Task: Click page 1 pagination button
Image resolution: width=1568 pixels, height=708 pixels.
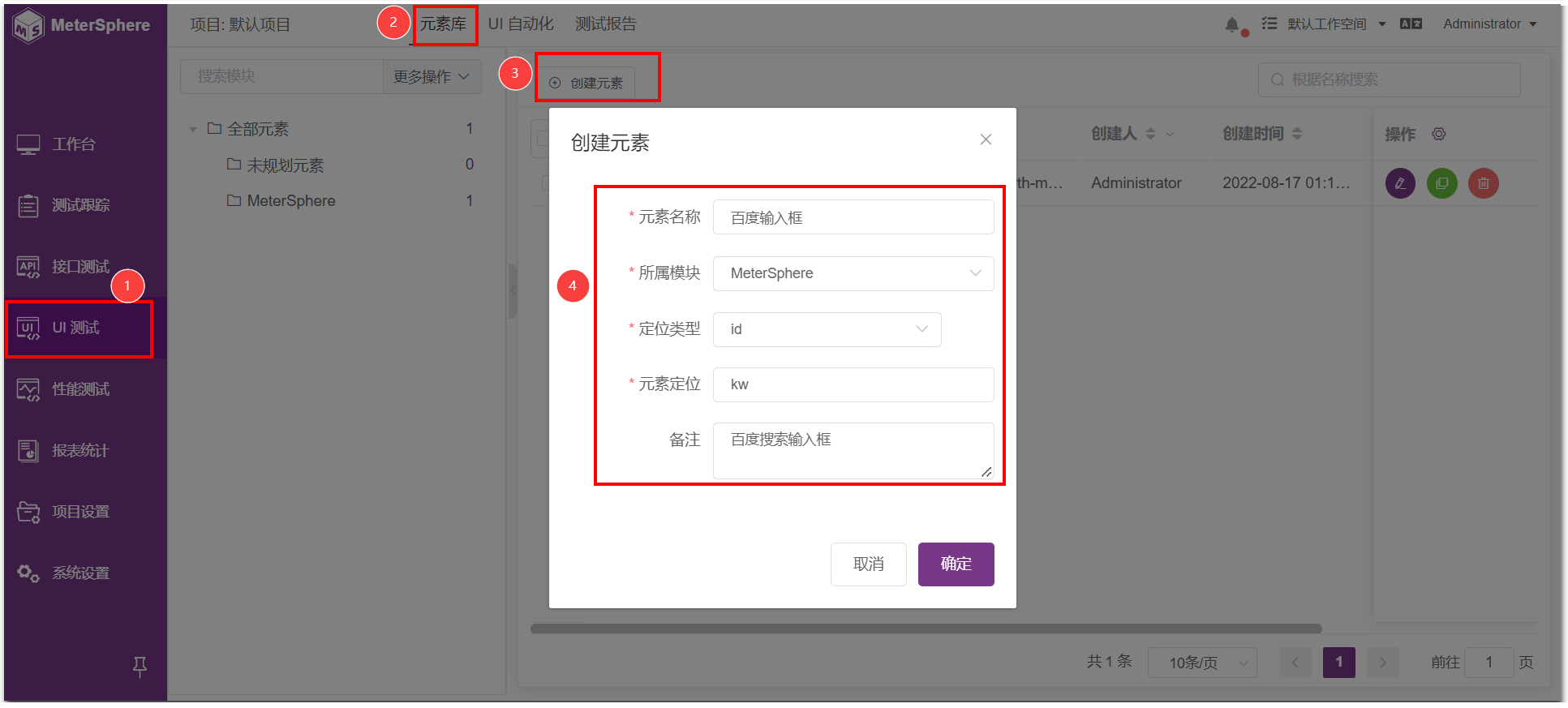Action: click(x=1338, y=663)
